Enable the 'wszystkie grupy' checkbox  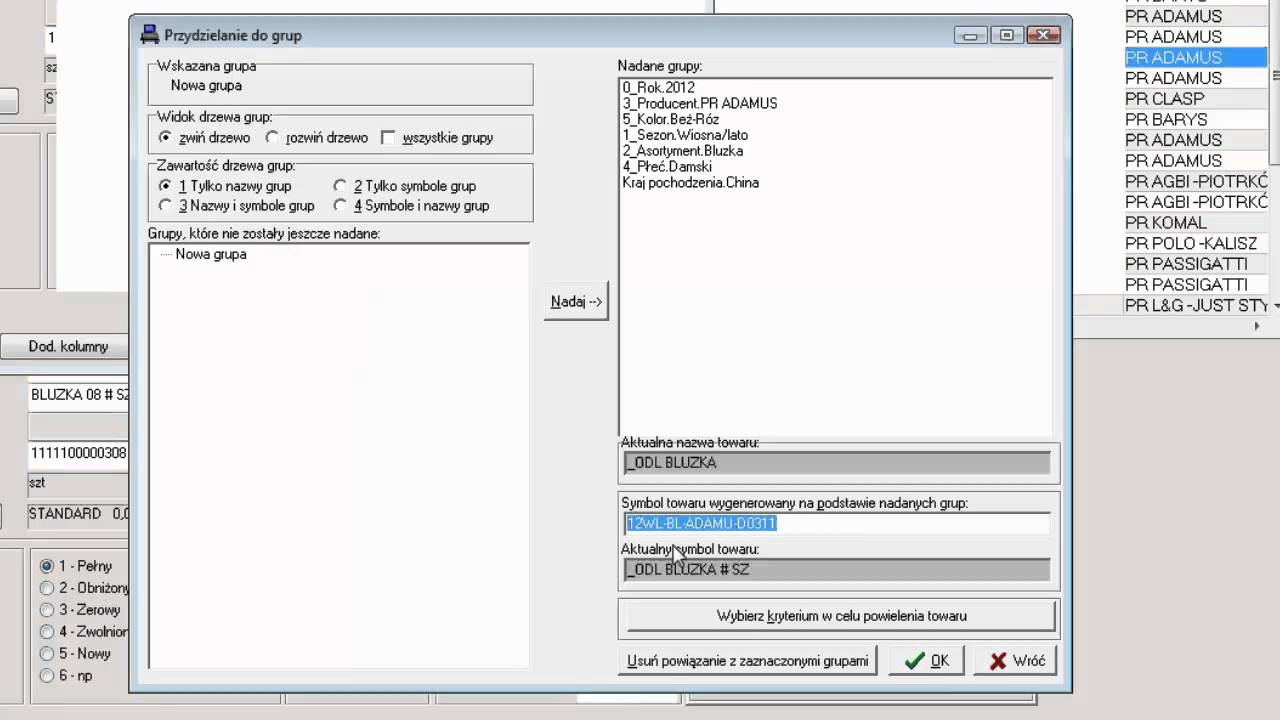pyautogui.click(x=388, y=138)
